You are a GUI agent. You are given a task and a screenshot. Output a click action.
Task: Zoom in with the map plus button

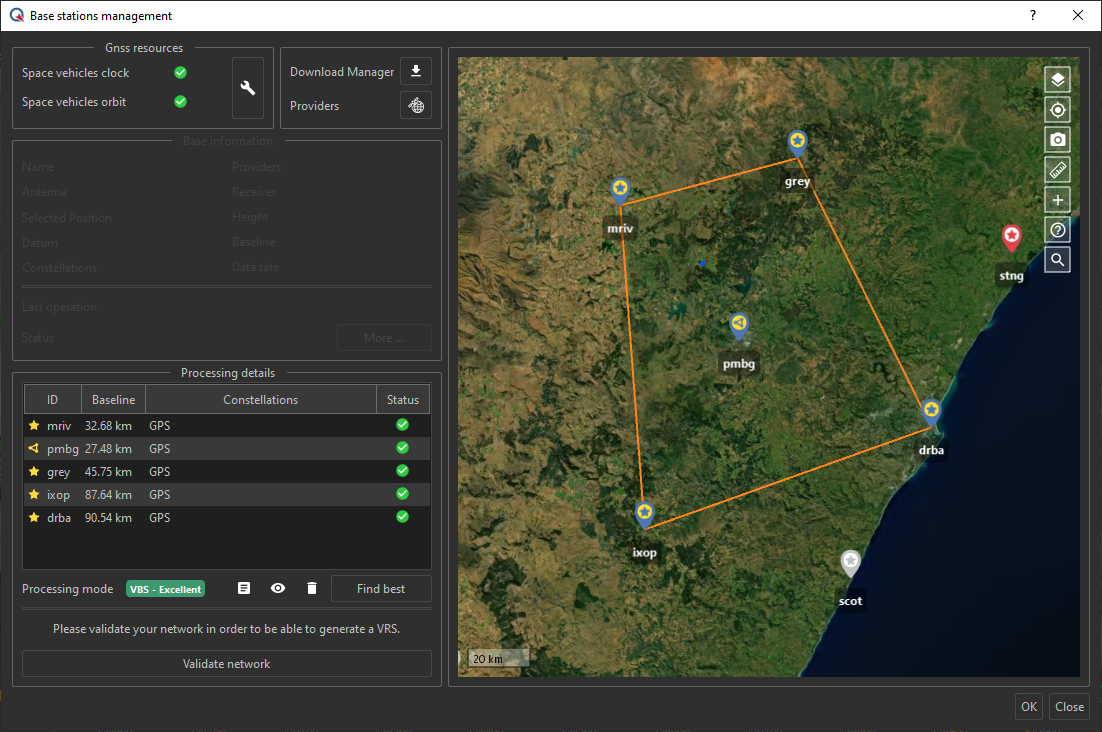[x=1058, y=200]
